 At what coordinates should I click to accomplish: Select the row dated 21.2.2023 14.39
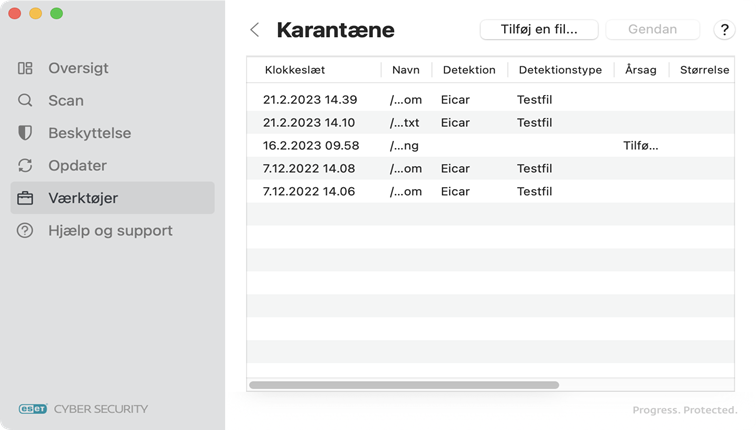(x=490, y=100)
